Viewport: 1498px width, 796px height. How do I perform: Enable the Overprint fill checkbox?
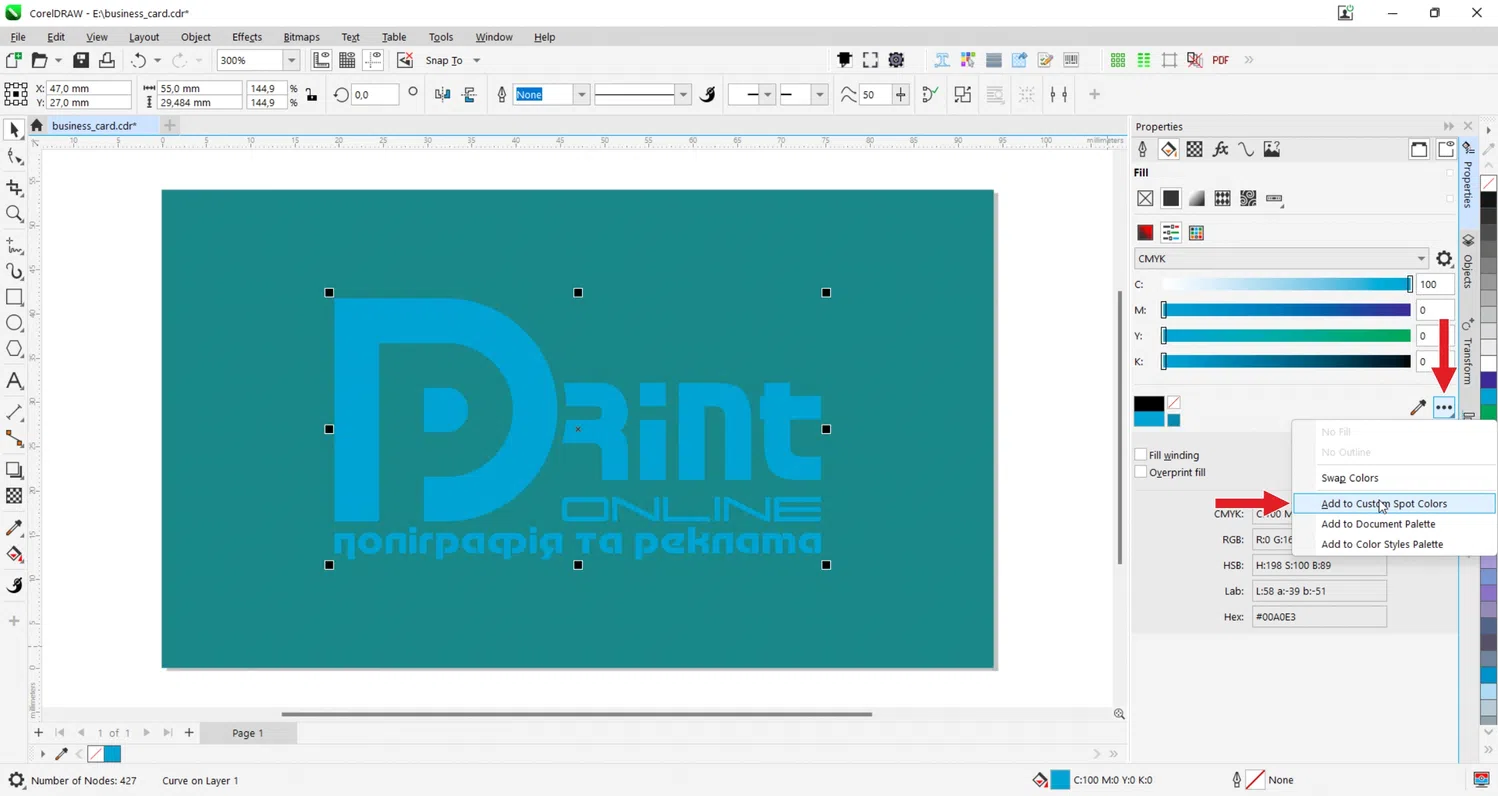tap(1140, 472)
